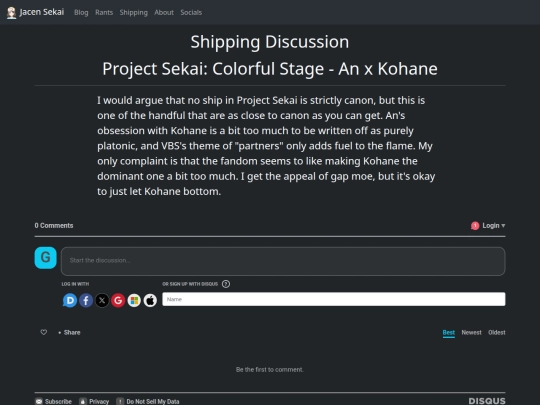Viewport: 540px width, 405px height.
Task: Click the red notification badge near Login
Action: coord(475,226)
